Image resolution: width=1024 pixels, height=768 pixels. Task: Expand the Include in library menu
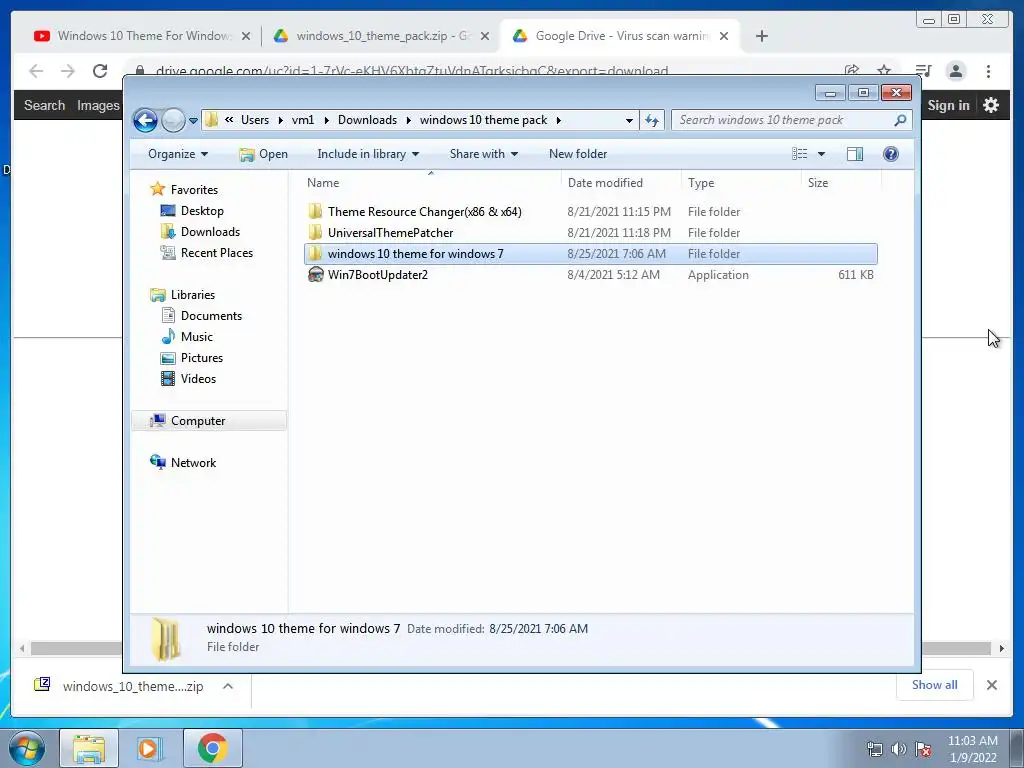tap(368, 154)
